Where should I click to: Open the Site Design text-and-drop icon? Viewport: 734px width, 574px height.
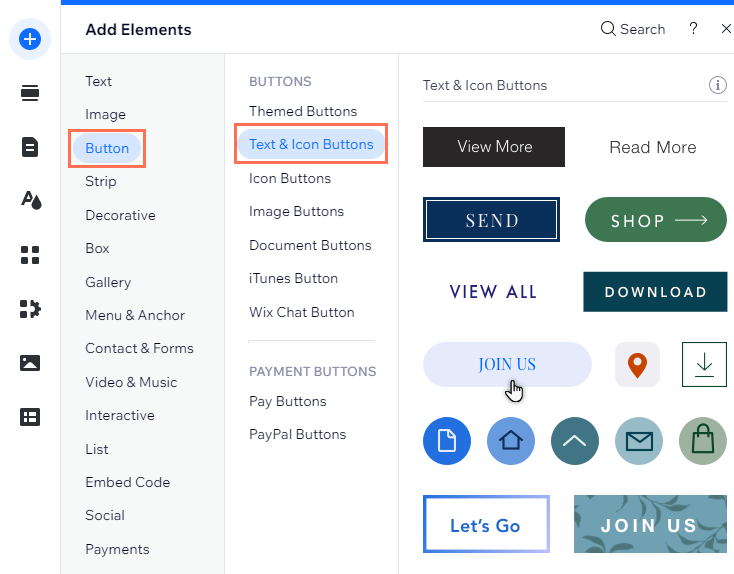click(30, 200)
